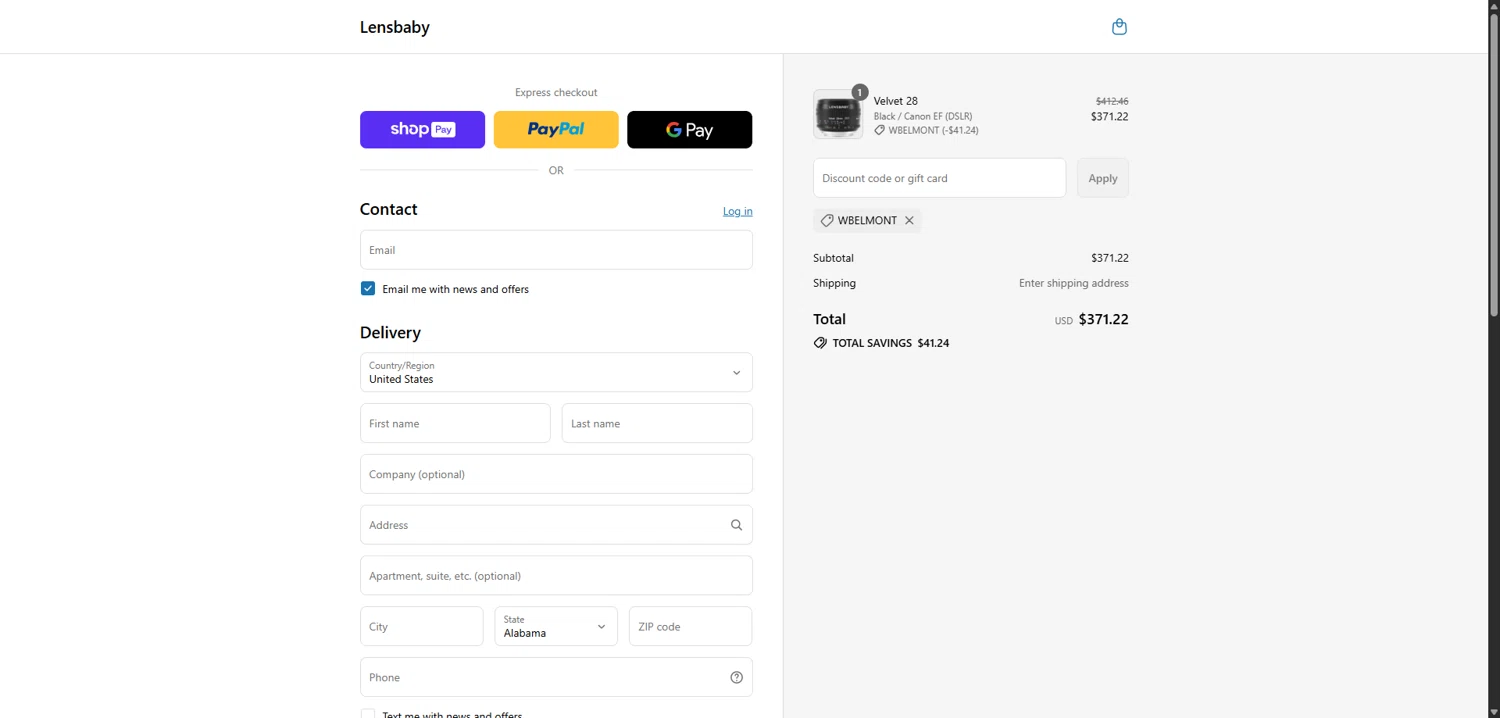Viewport: 1500px width, 718px height.
Task: Uncheck Email me with news and offers
Action: pyautogui.click(x=368, y=288)
